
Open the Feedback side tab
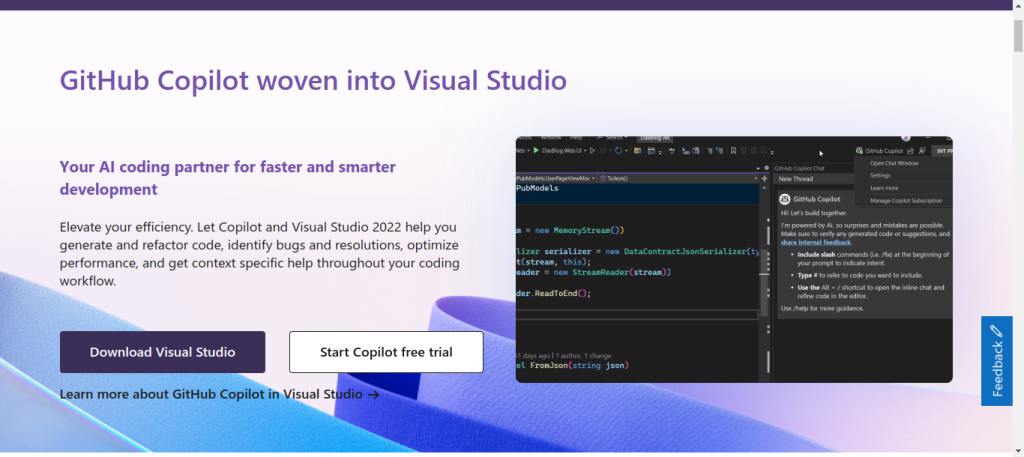(x=997, y=361)
